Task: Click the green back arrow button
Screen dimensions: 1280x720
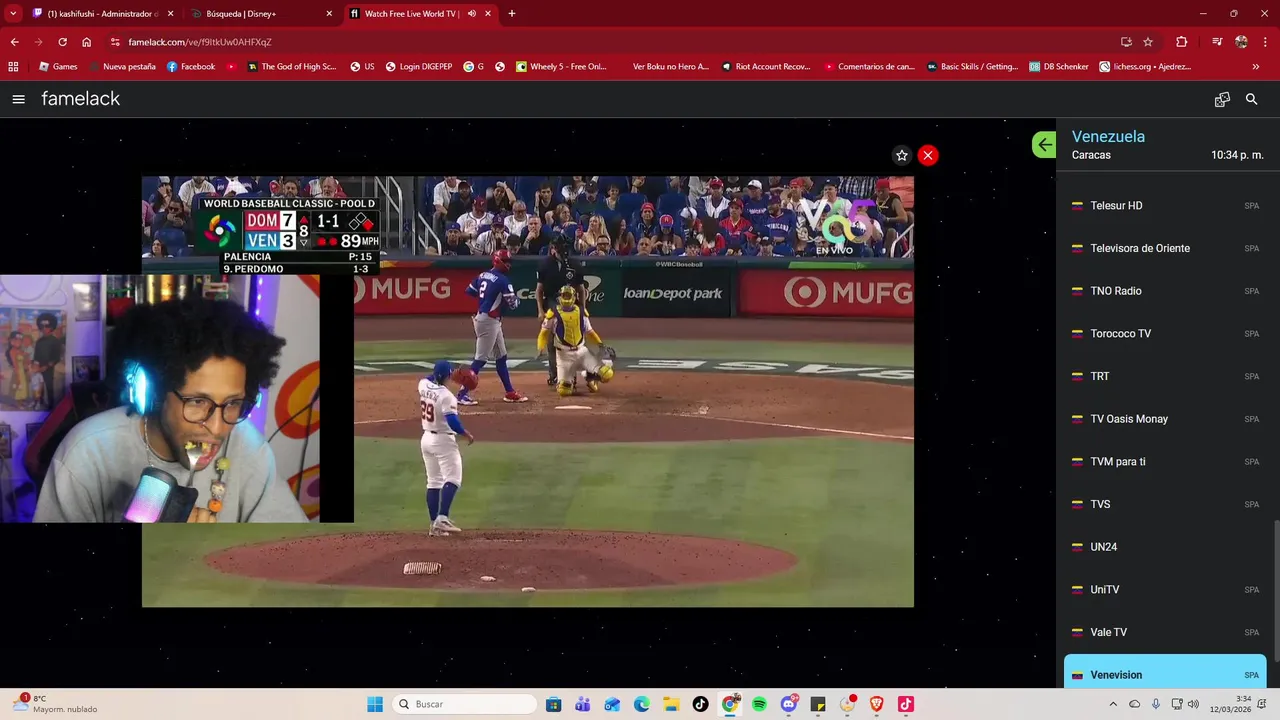Action: [1044, 144]
